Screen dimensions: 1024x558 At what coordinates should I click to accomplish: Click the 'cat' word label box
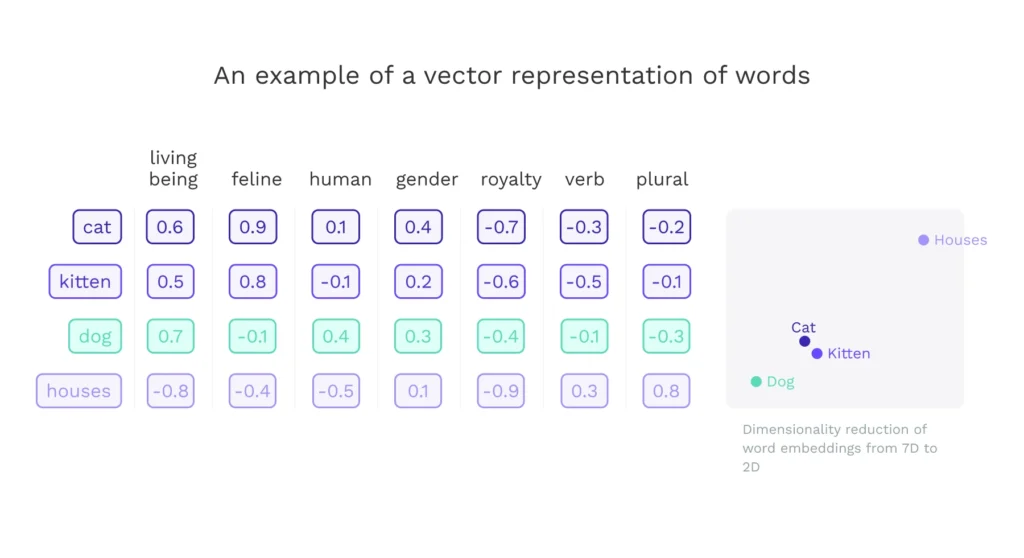click(96, 227)
